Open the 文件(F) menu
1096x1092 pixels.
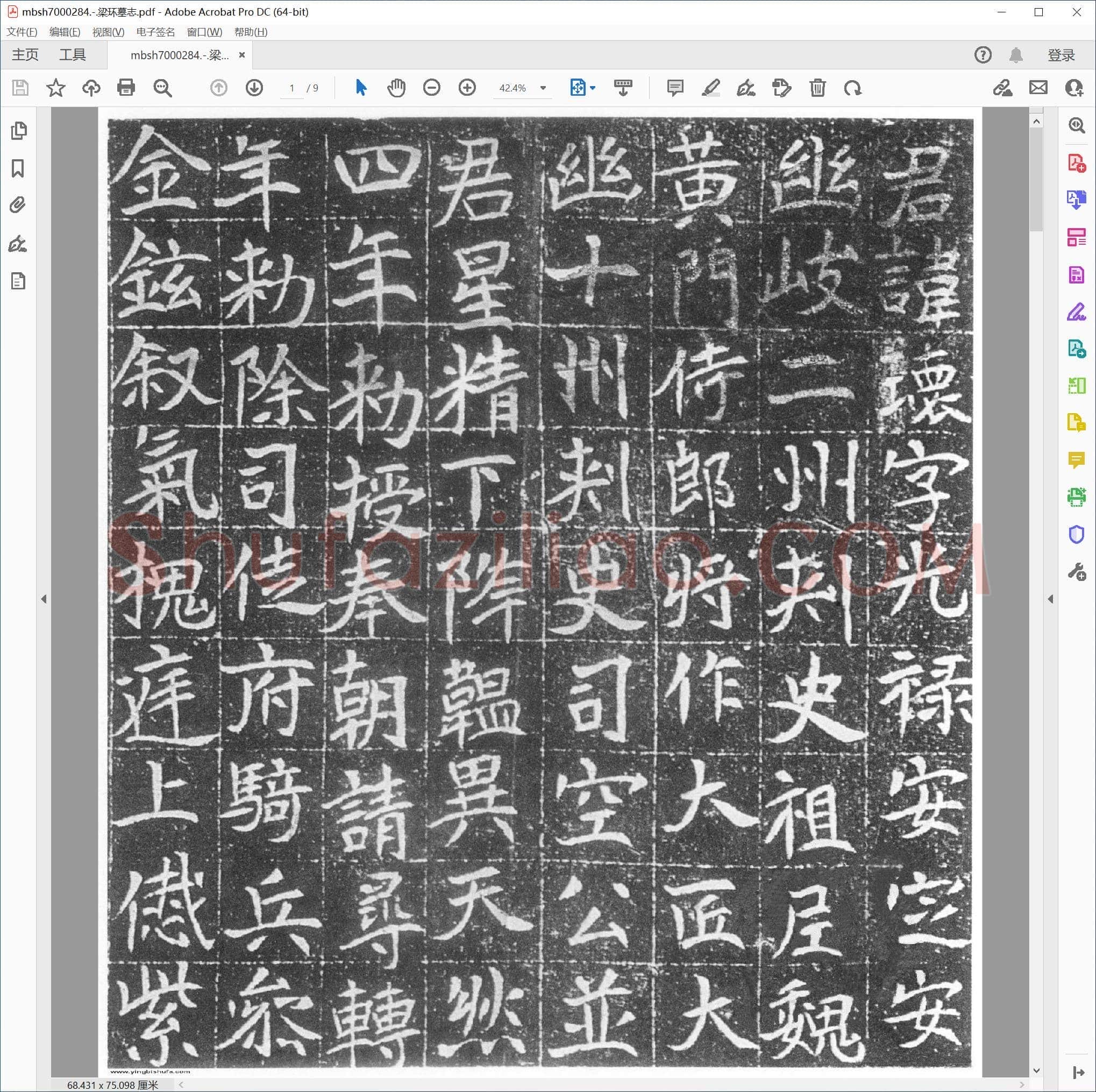pos(22,32)
